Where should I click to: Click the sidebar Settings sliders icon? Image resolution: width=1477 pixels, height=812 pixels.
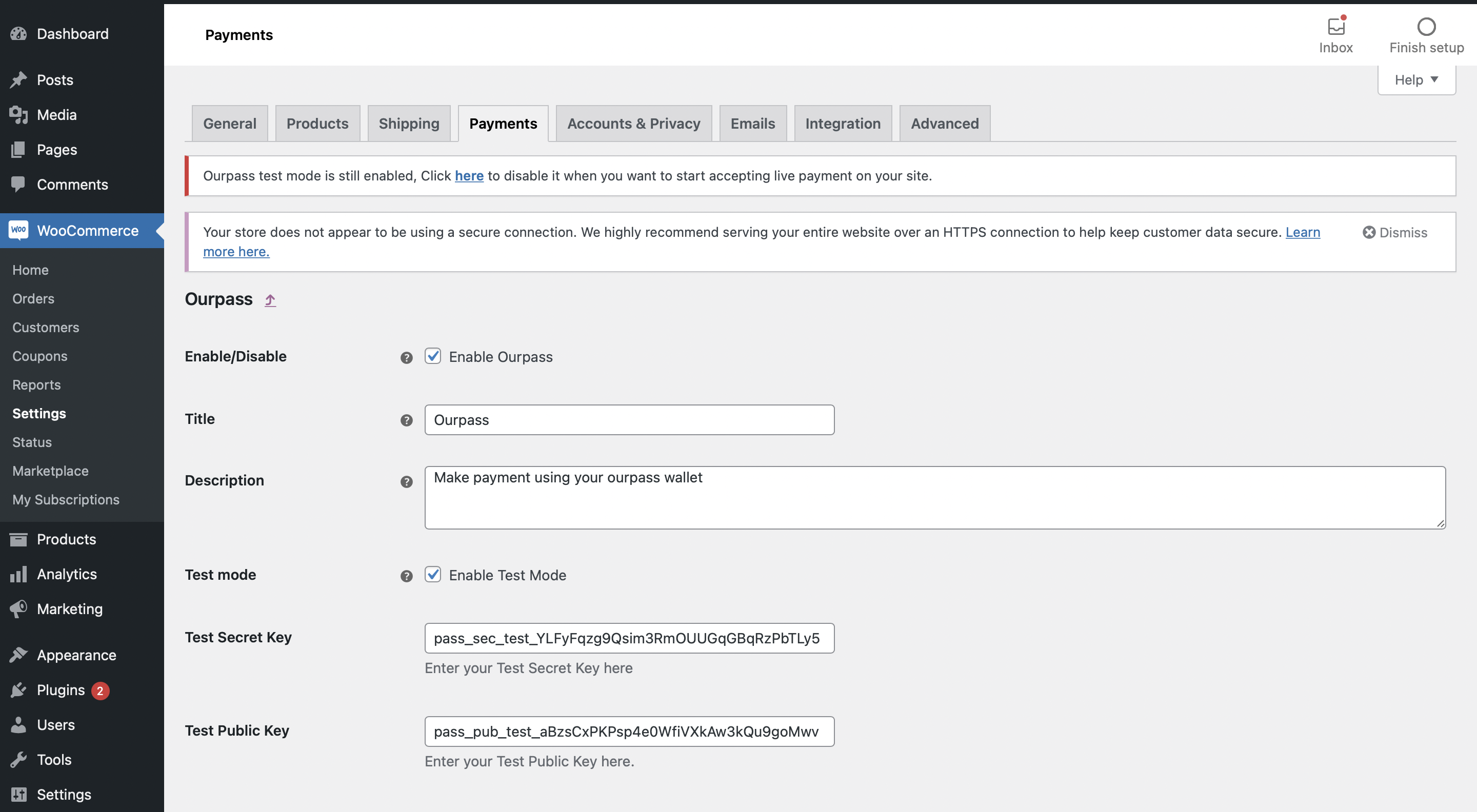pos(18,794)
